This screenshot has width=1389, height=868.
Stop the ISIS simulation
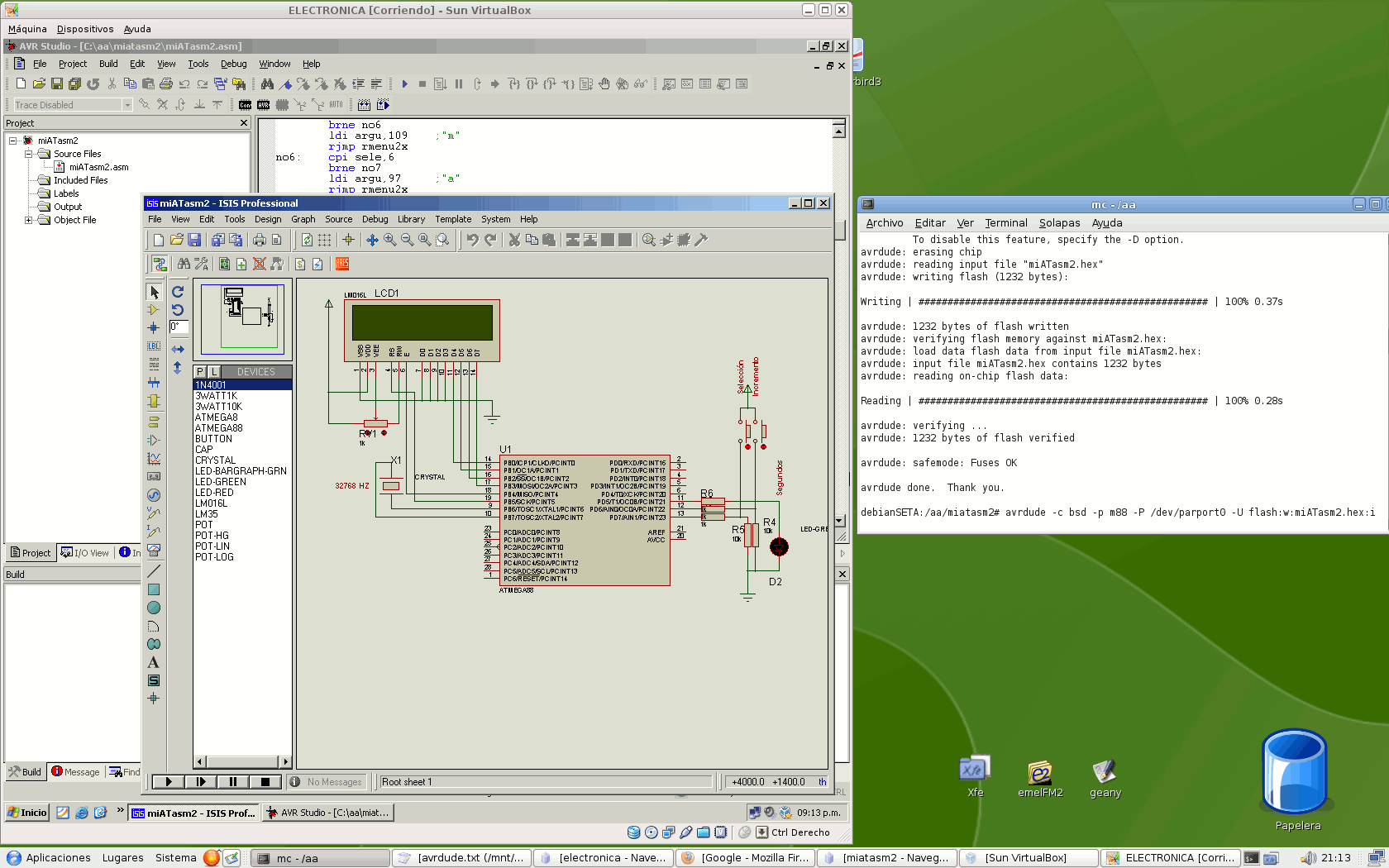click(265, 781)
